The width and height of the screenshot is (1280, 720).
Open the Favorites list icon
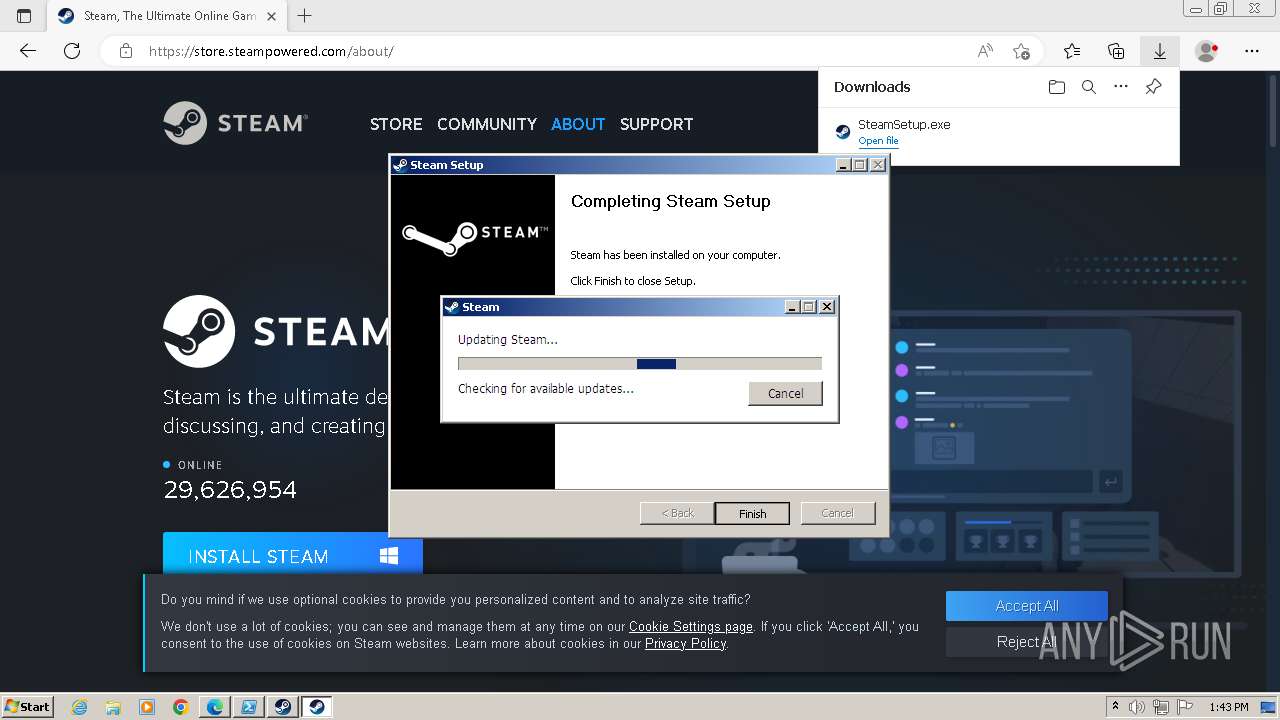pyautogui.click(x=1072, y=51)
